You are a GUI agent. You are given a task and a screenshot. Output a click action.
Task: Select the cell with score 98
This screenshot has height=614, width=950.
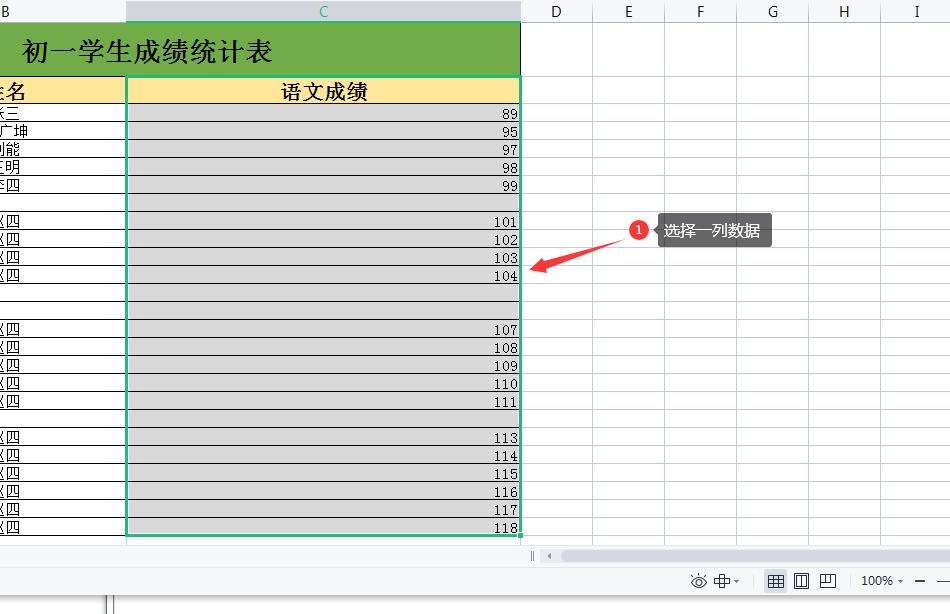pos(324,167)
